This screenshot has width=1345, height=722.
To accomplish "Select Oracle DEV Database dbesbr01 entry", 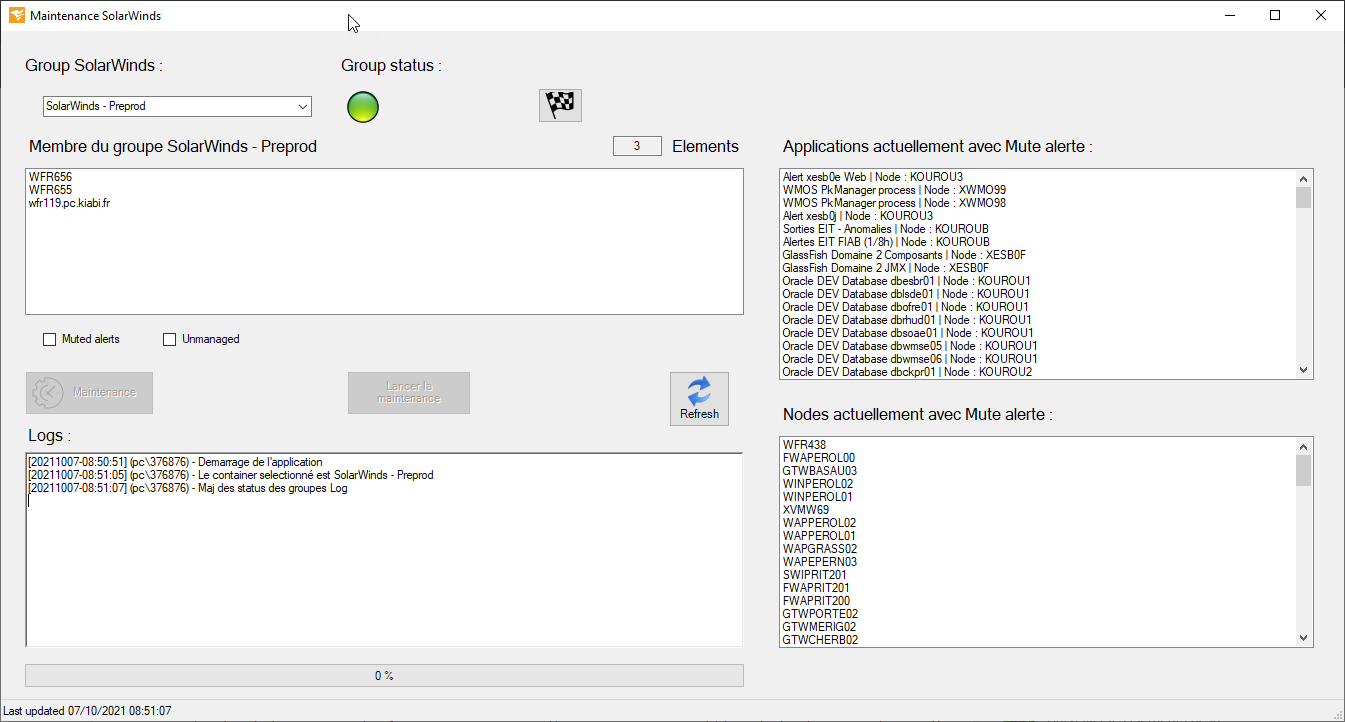I will (906, 281).
